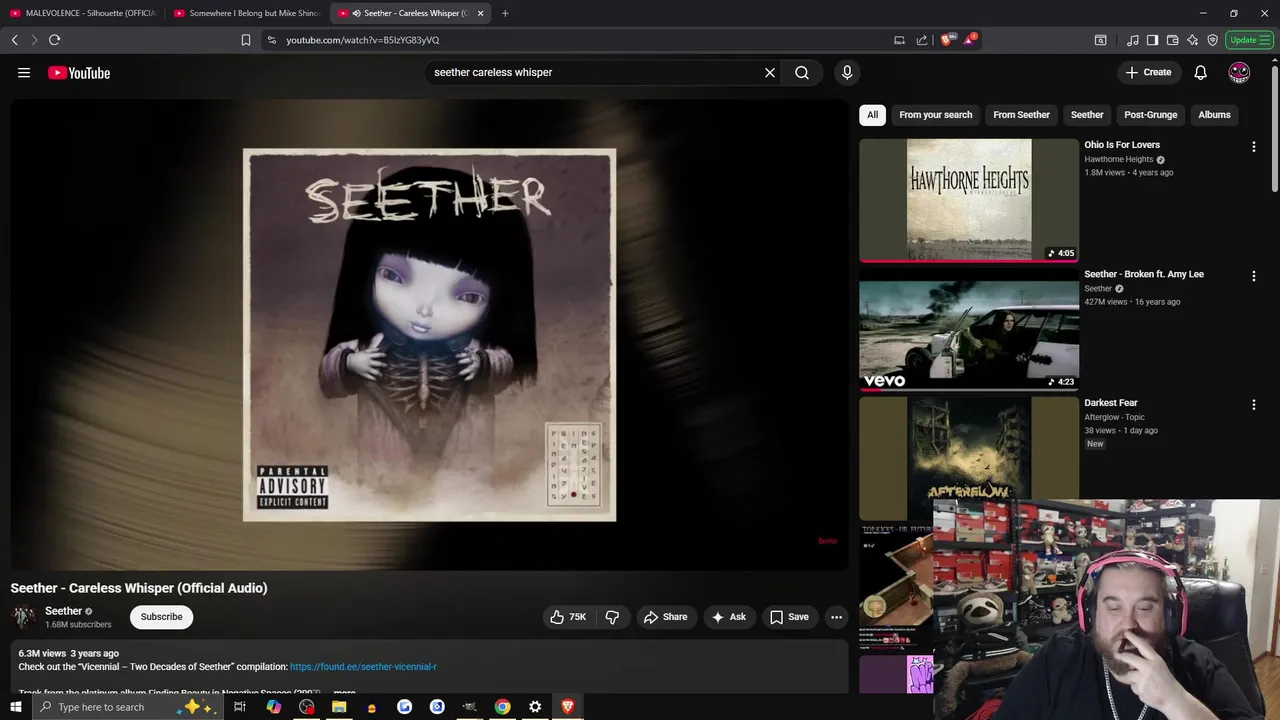Open options for Seether - Broken video
This screenshot has height=720, width=1280.
click(x=1253, y=275)
